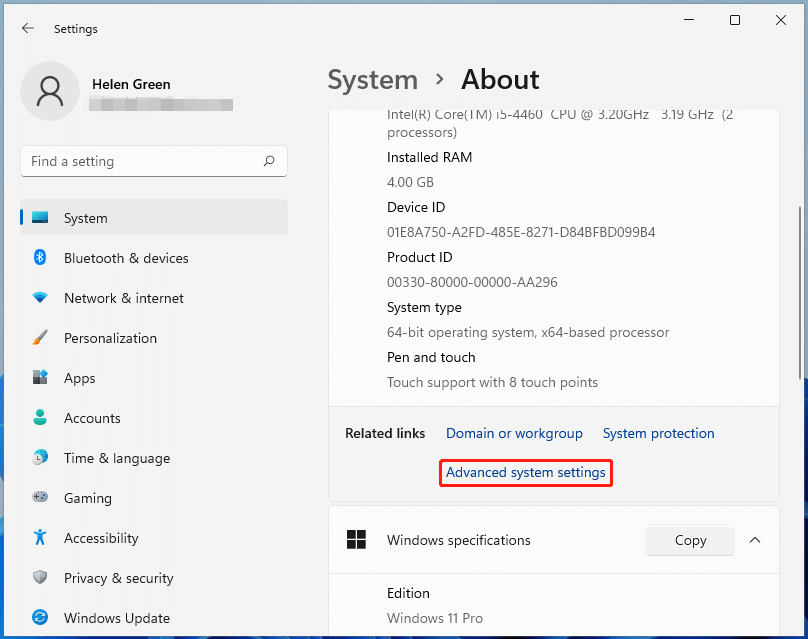Select the Product ID 00330-80000-00000-AA296
808x639 pixels.
(x=472, y=282)
